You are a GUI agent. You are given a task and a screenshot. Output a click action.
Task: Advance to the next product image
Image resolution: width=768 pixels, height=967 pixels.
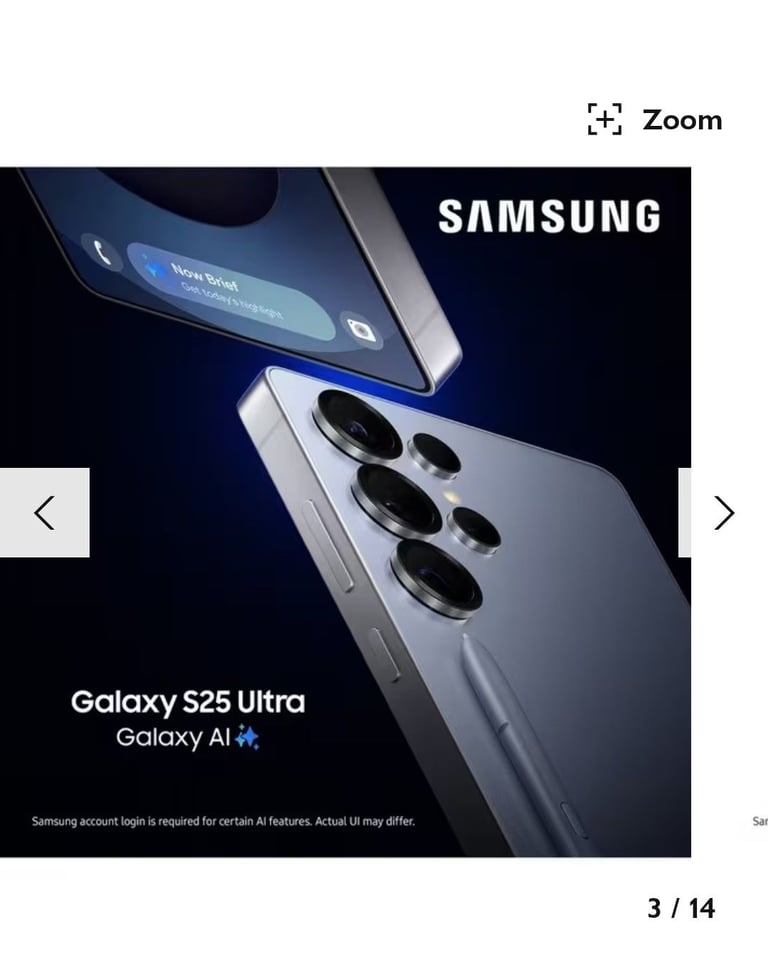723,512
